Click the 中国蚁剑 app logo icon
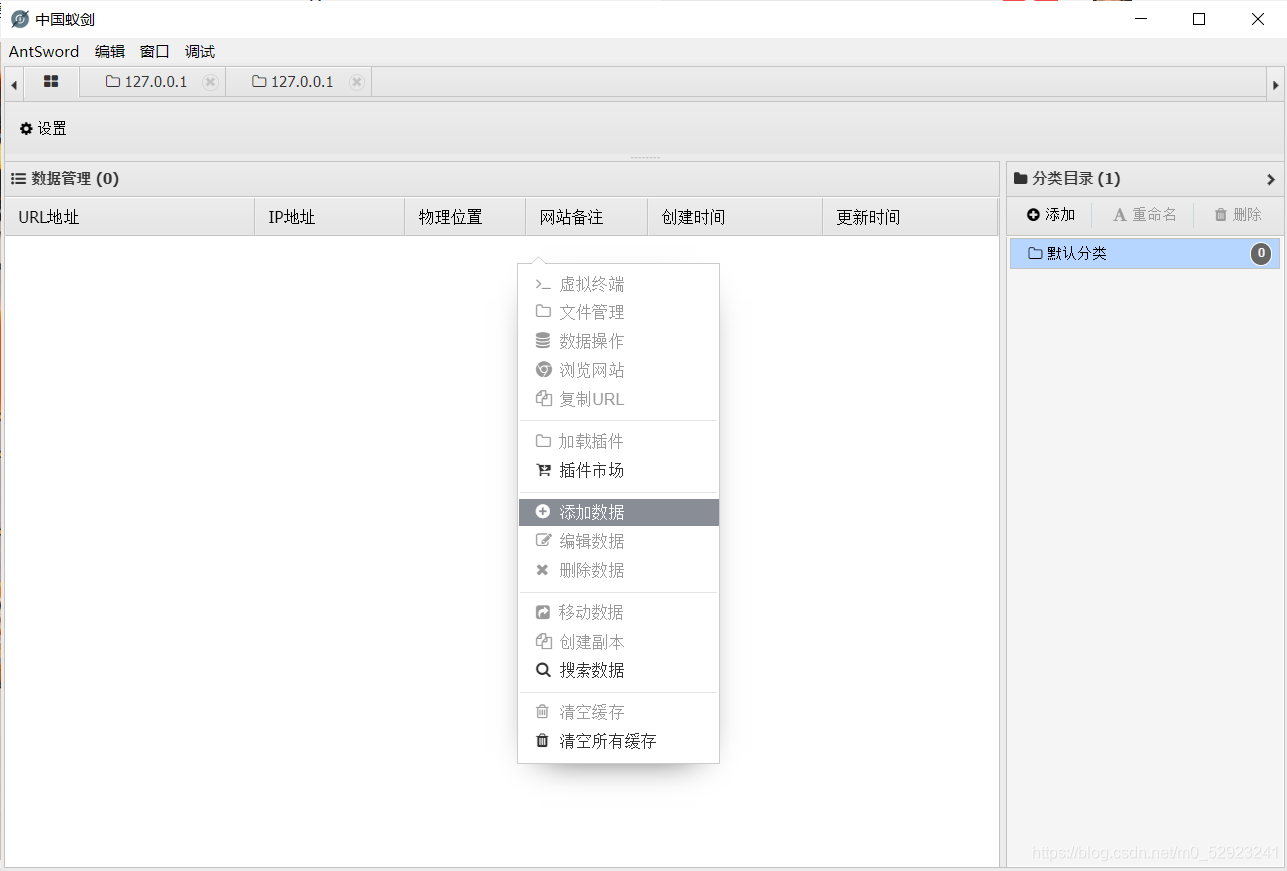Viewport: 1287px width, 871px height. tap(20, 19)
